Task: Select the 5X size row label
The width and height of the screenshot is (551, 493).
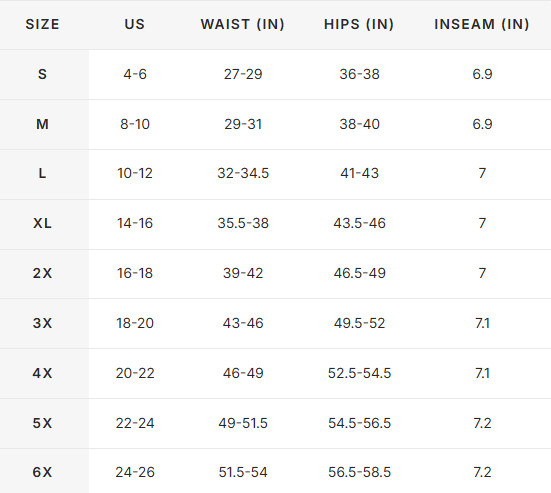Action: point(42,423)
